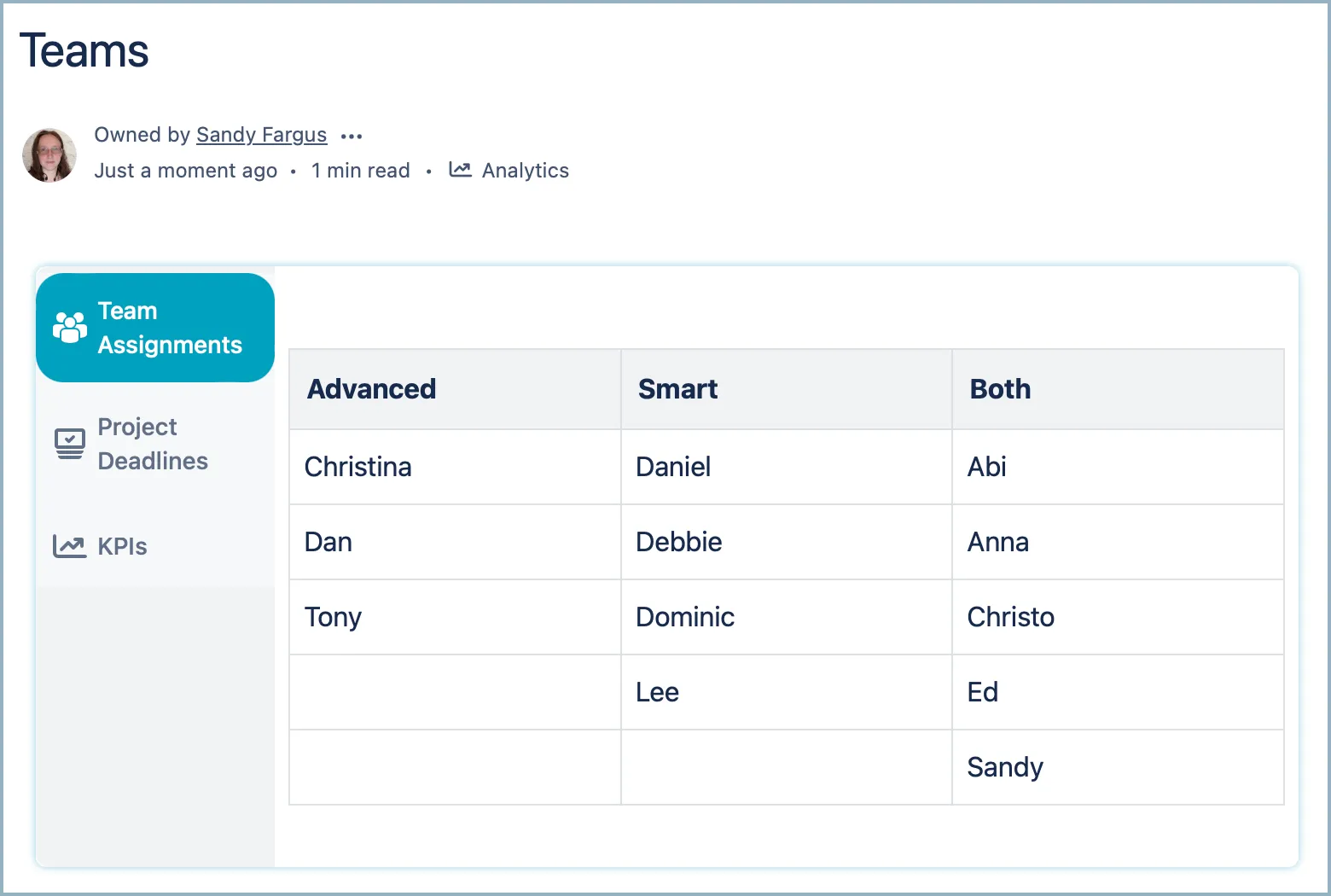The height and width of the screenshot is (896, 1331).
Task: Click the Team Assignments people icon
Action: pyautogui.click(x=70, y=327)
